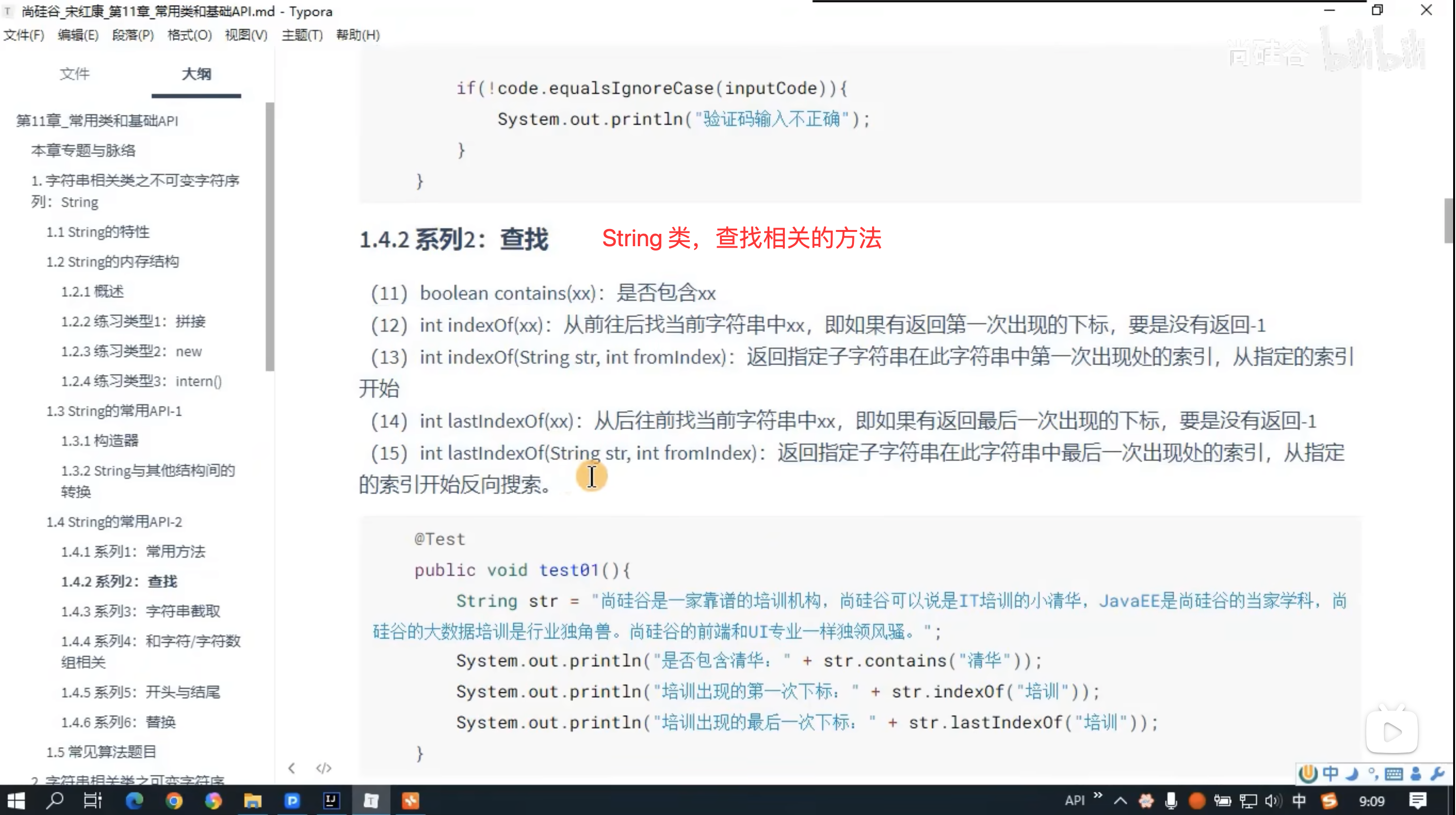
Task: Click the outline panel scrollbar thumb
Action: point(270,237)
